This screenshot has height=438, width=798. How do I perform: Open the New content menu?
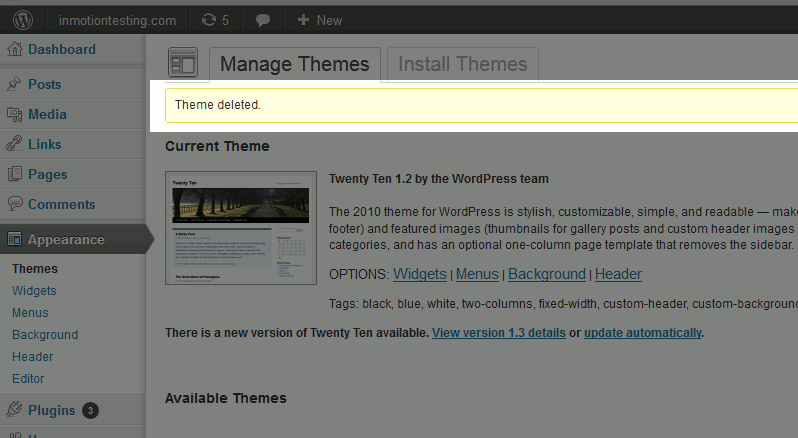[320, 20]
